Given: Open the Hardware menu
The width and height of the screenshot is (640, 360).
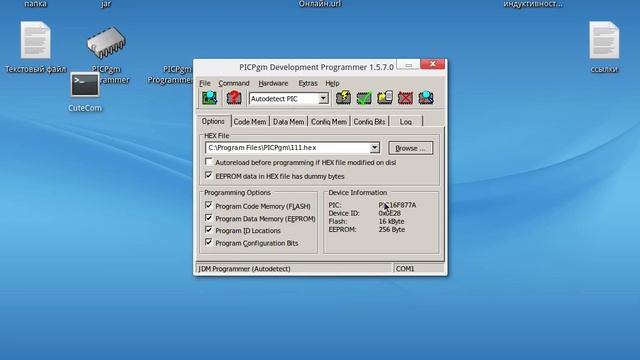Looking at the screenshot, I should pyautogui.click(x=273, y=83).
